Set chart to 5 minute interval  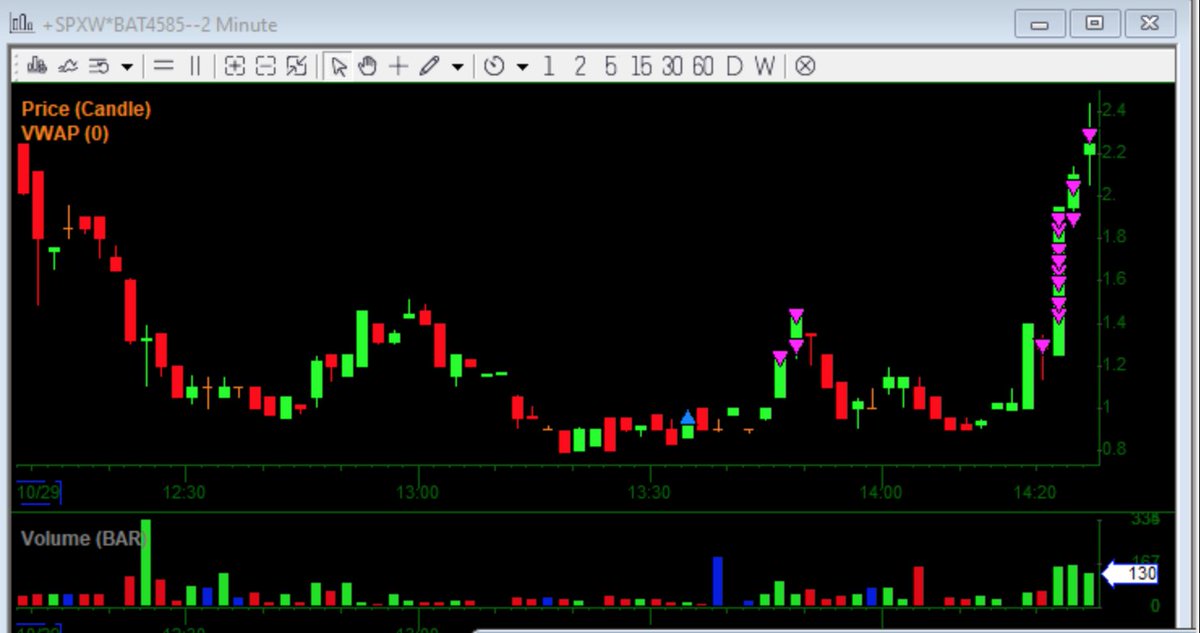(x=610, y=66)
